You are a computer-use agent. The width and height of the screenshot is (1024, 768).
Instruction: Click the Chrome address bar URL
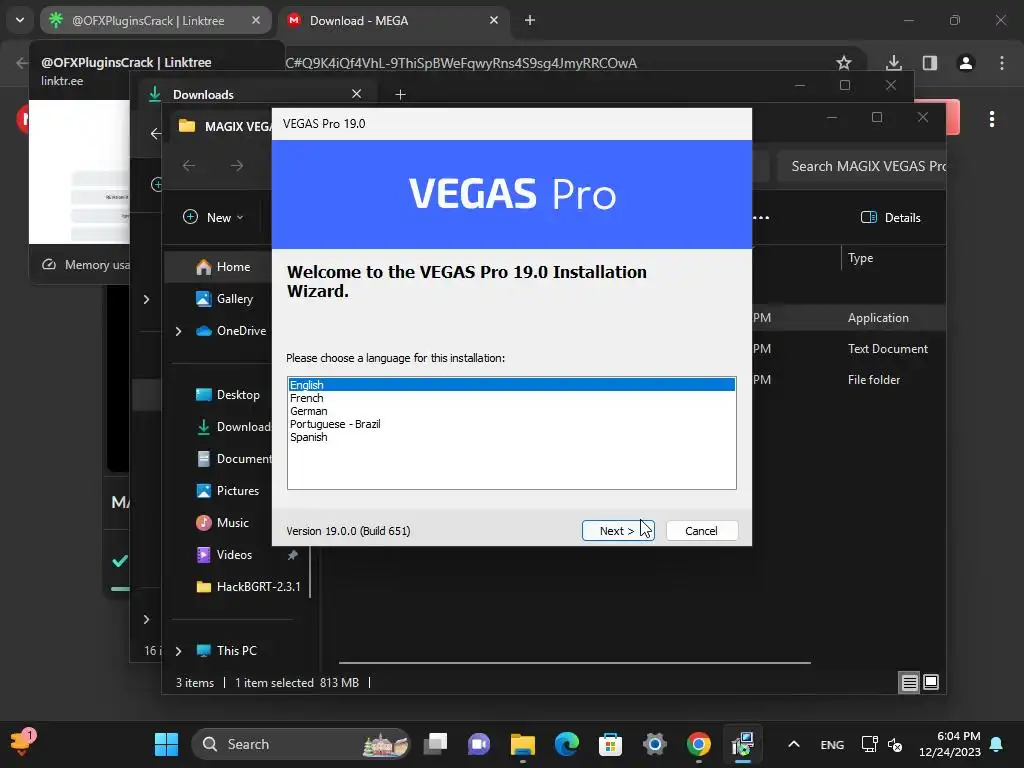[461, 63]
